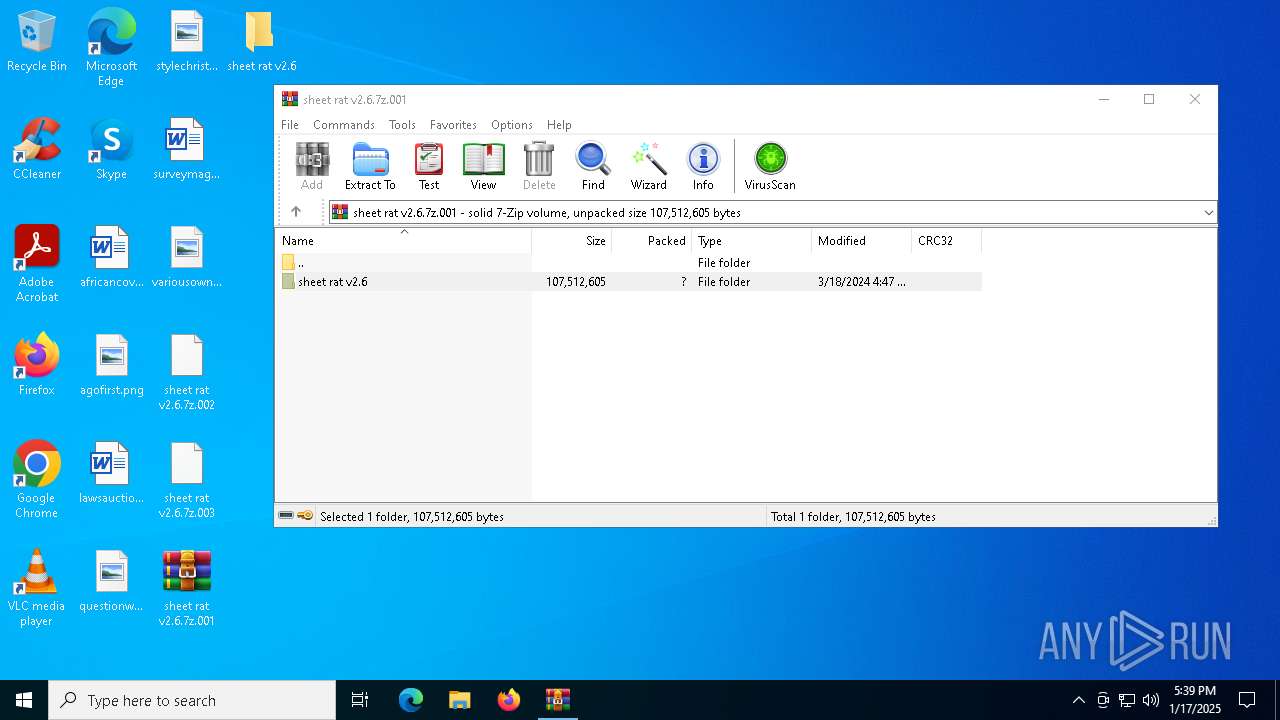This screenshot has width=1280, height=720.
Task: Select the agofirst.png desktop image
Action: (x=112, y=365)
